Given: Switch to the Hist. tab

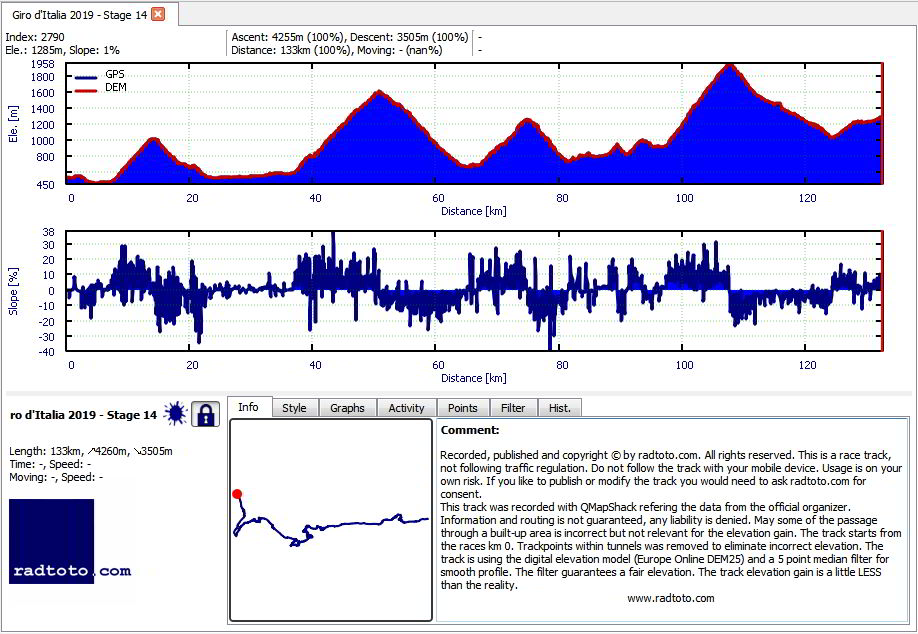Looking at the screenshot, I should pyautogui.click(x=560, y=408).
